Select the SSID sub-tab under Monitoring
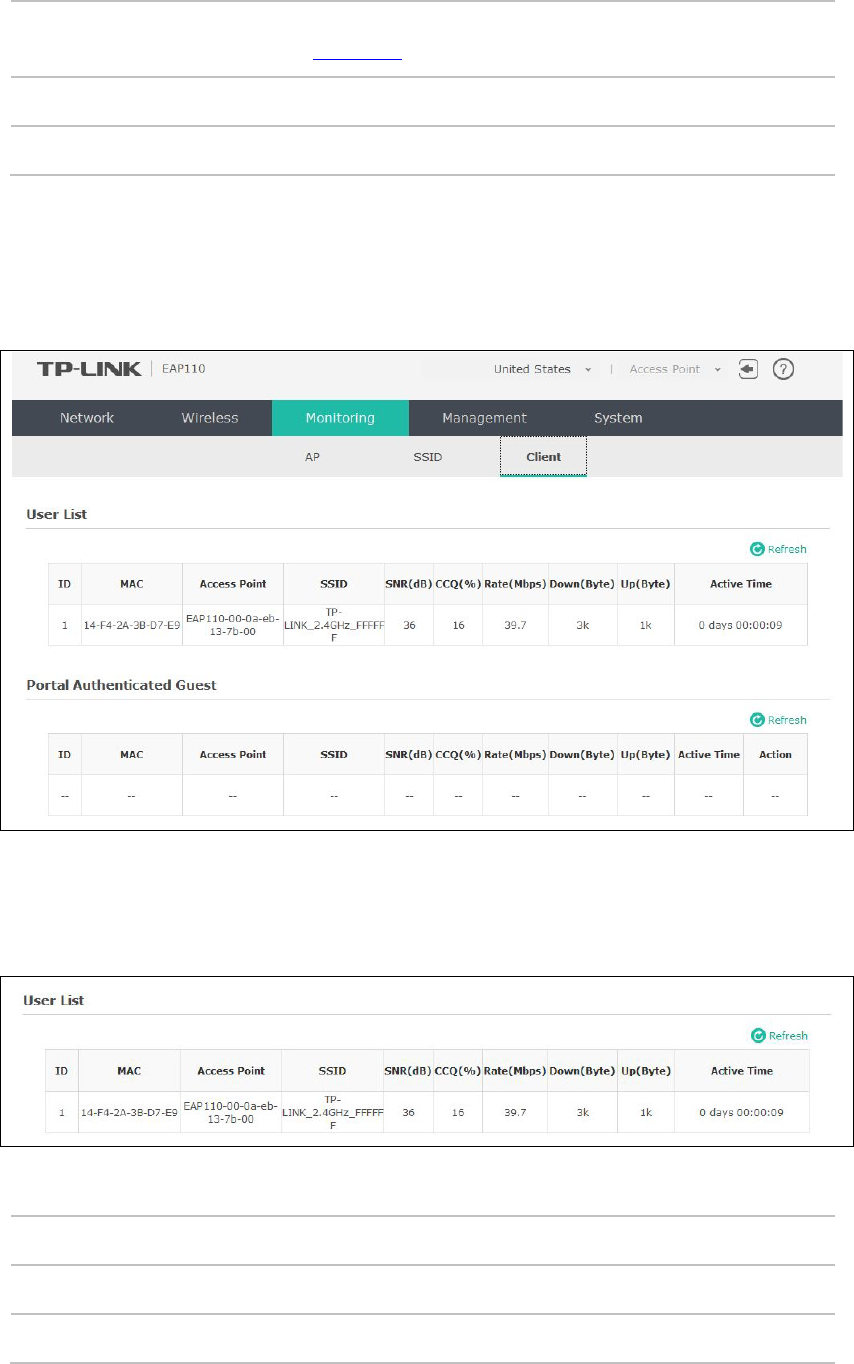Screen dimensions: 854x1364 [427, 457]
